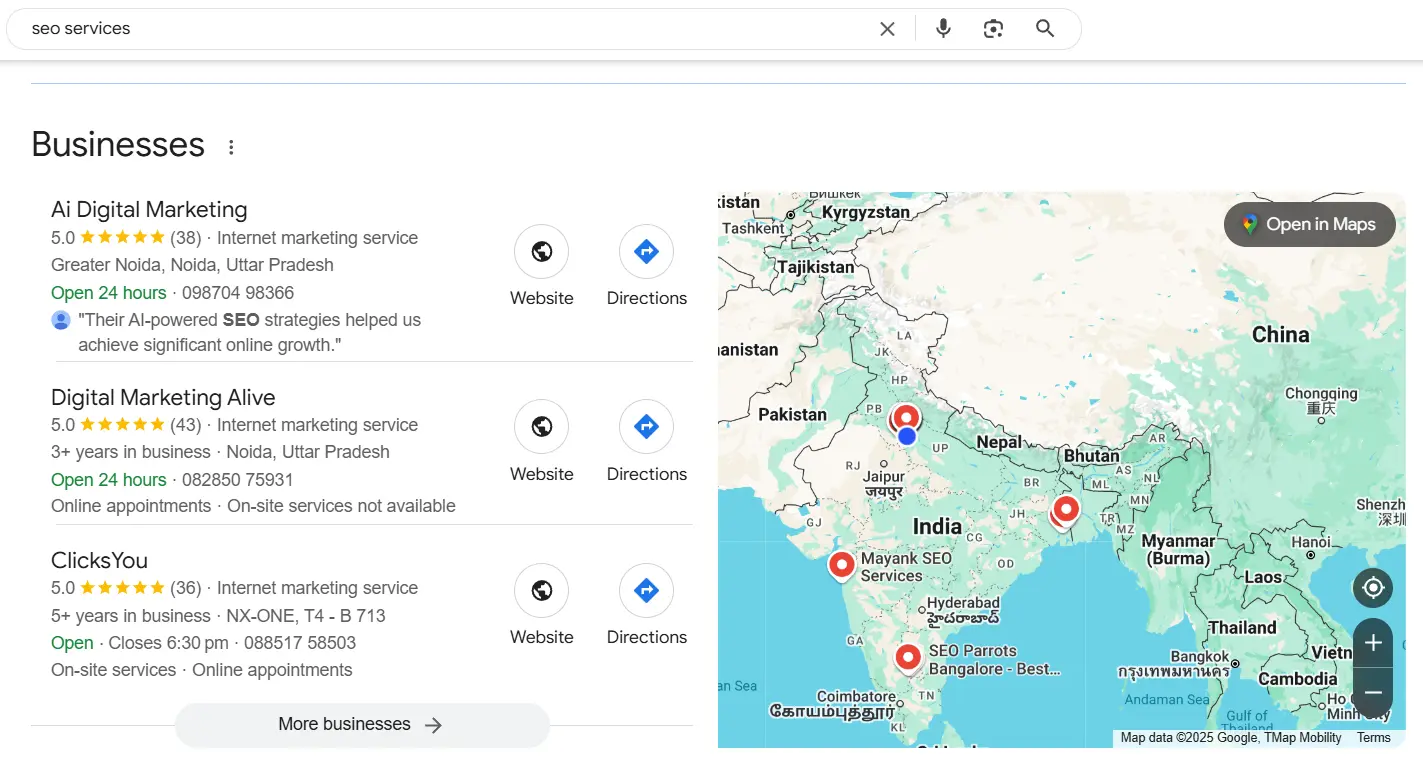
Task: Click the magnifying glass search icon
Action: [1045, 29]
